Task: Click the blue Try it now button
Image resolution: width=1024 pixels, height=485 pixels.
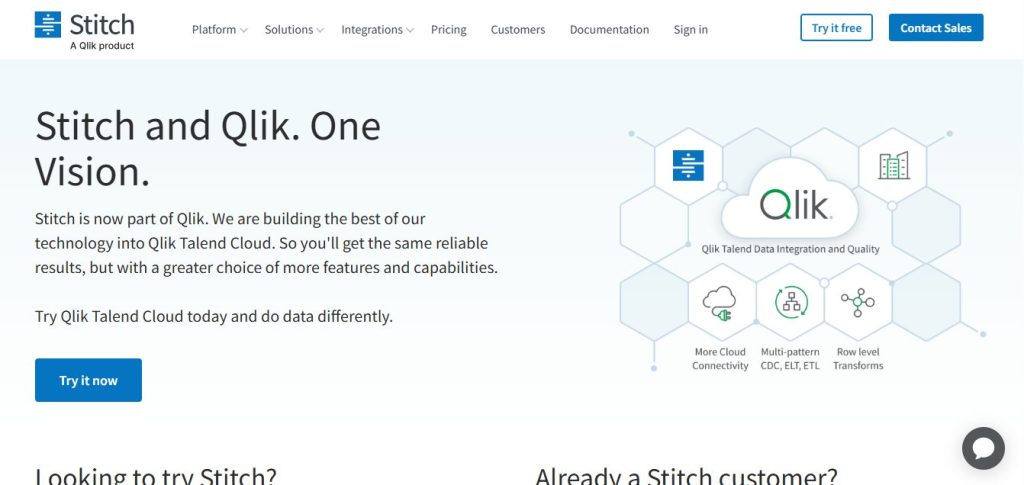Action: tap(88, 380)
